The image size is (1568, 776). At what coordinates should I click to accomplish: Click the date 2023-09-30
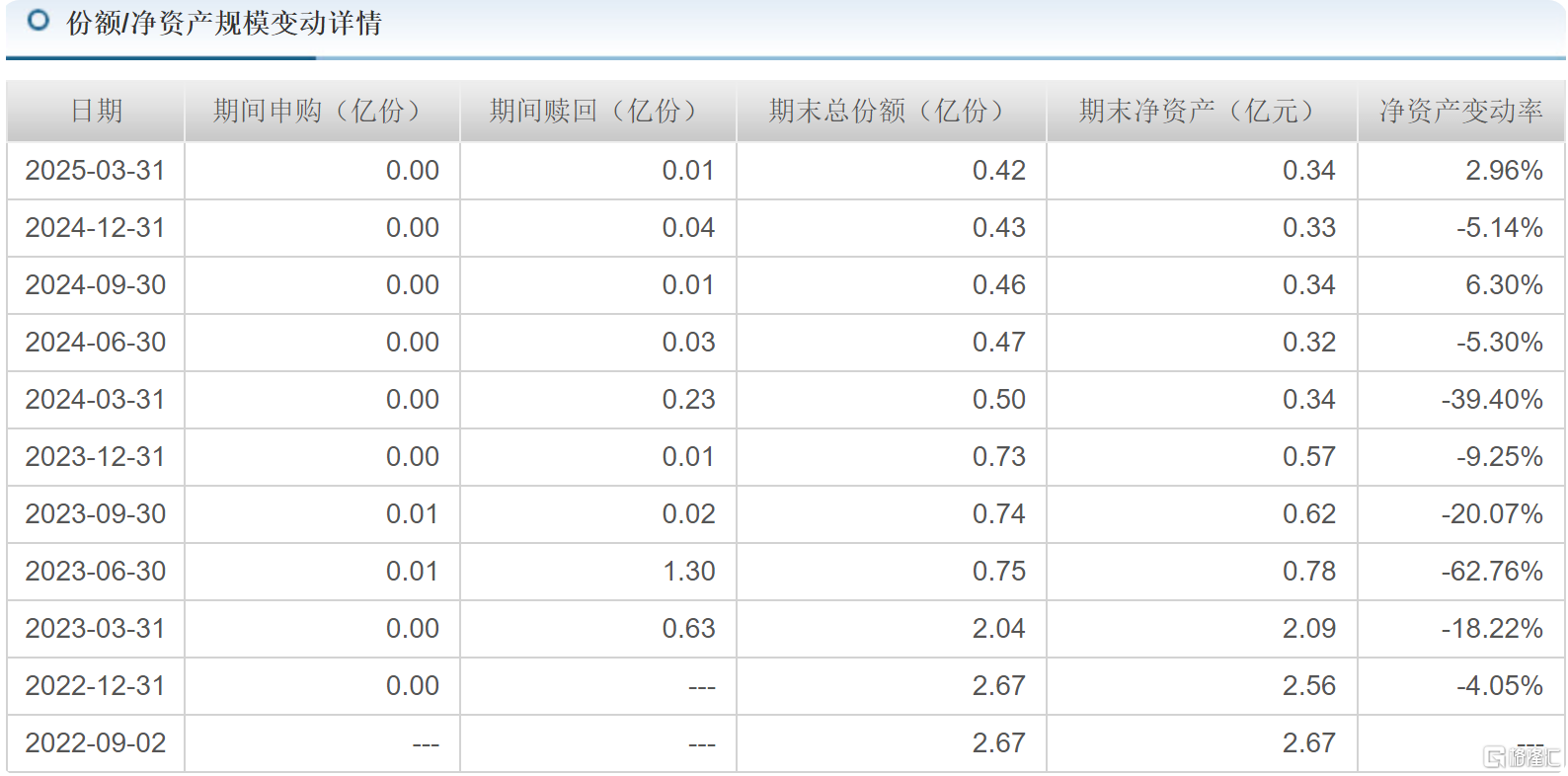click(x=96, y=514)
